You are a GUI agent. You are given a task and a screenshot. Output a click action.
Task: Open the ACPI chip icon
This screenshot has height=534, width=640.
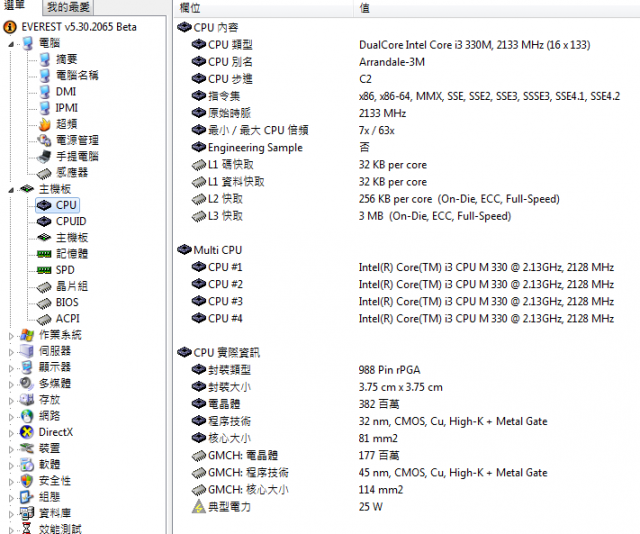[44, 319]
